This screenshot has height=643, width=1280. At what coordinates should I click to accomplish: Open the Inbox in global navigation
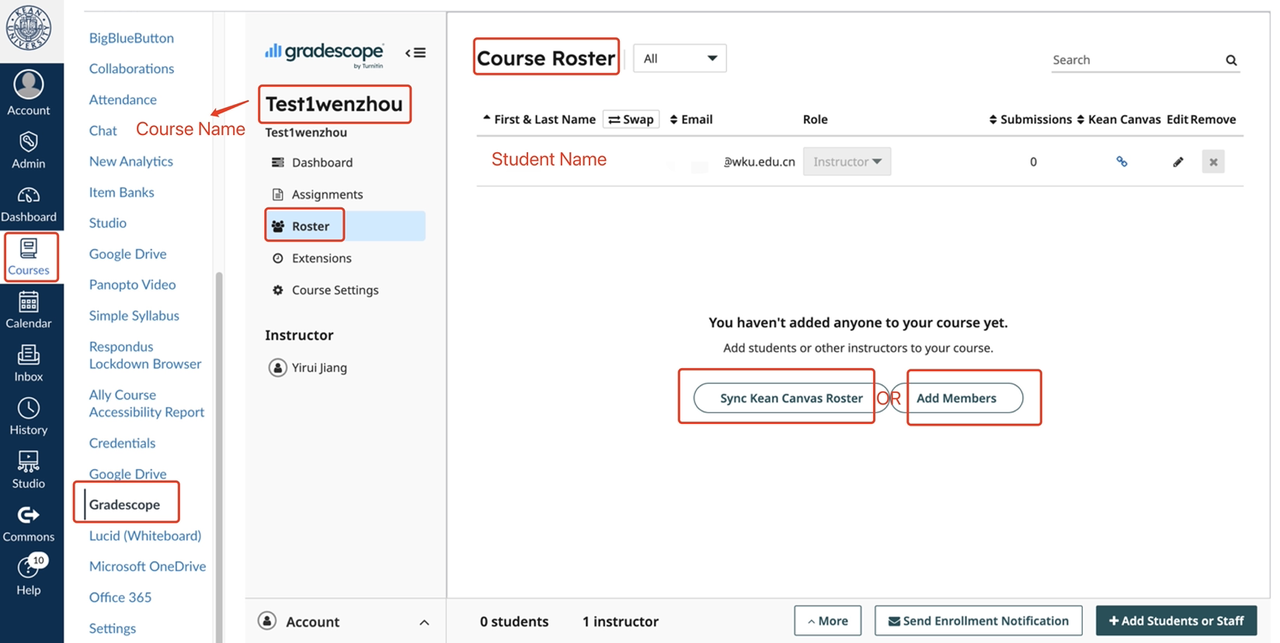[28, 363]
